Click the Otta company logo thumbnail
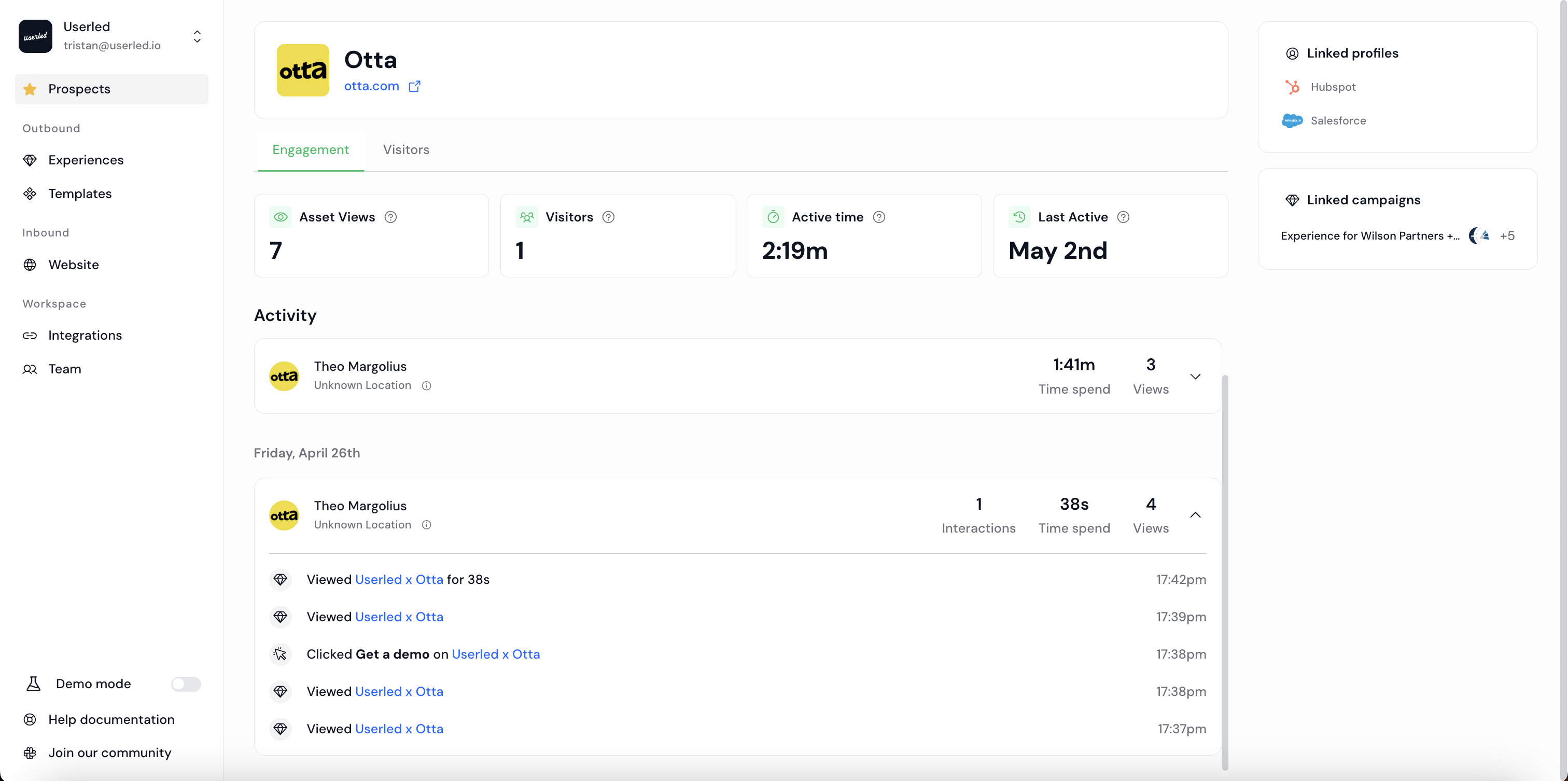The image size is (1568, 781). pyautogui.click(x=302, y=70)
